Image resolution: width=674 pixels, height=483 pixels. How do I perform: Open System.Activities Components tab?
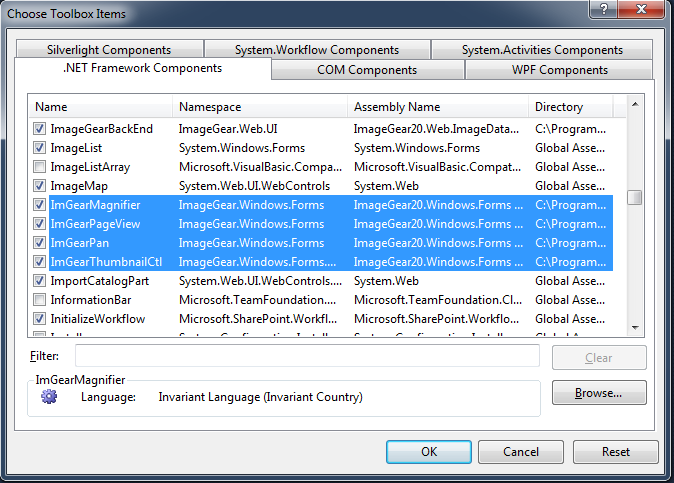(x=542, y=49)
